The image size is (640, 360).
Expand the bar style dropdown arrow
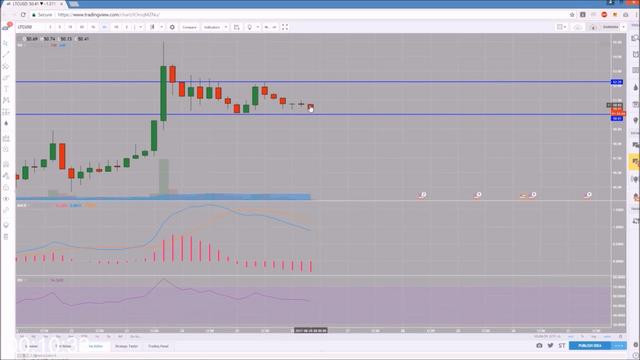click(x=162, y=27)
